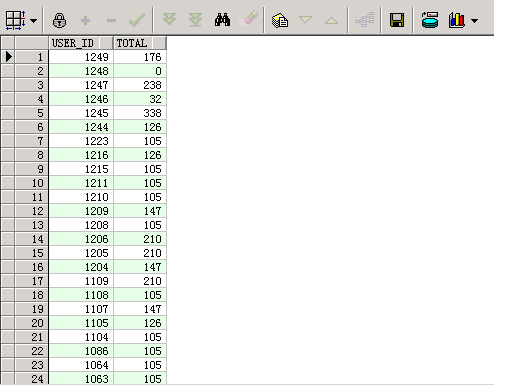Click the eraser clear record icon
Image resolution: width=506 pixels, height=391 pixels.
[x=248, y=19]
